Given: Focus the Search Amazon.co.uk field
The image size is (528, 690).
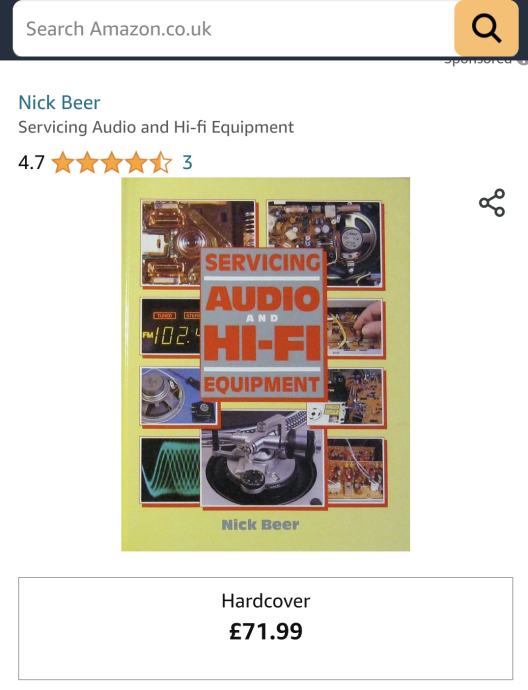Looking at the screenshot, I should tap(234, 29).
